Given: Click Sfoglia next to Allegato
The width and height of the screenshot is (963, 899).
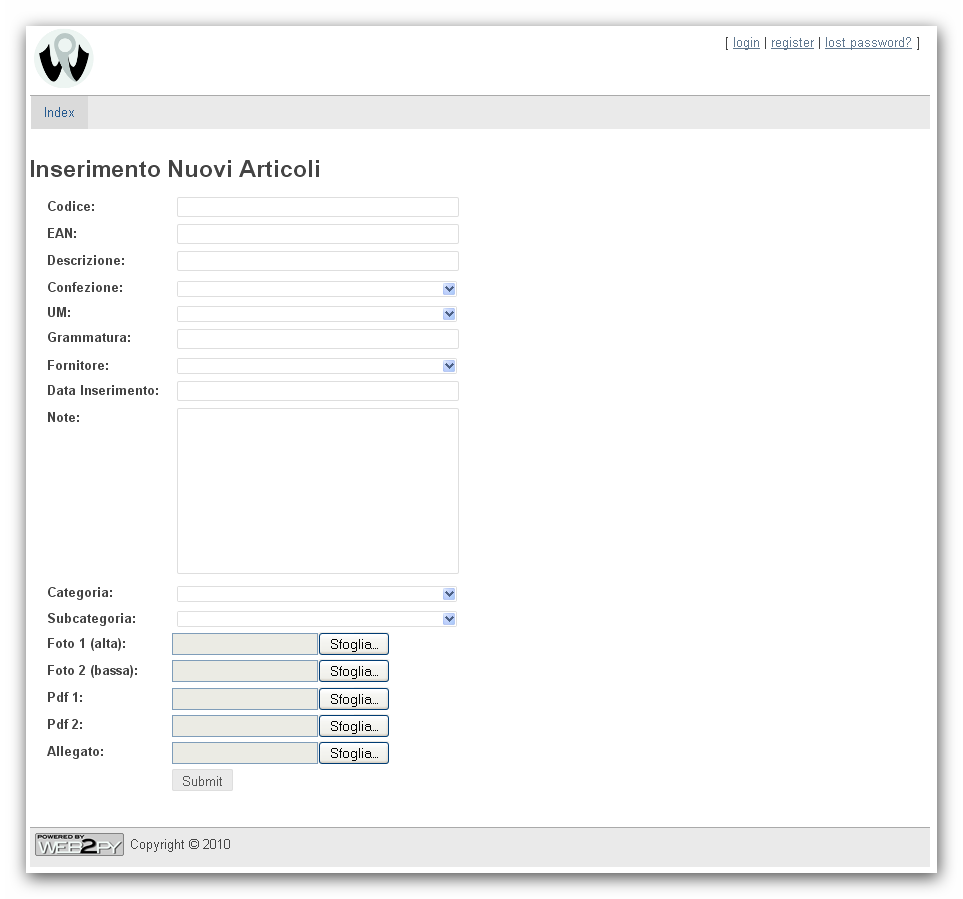Looking at the screenshot, I should pos(353,752).
